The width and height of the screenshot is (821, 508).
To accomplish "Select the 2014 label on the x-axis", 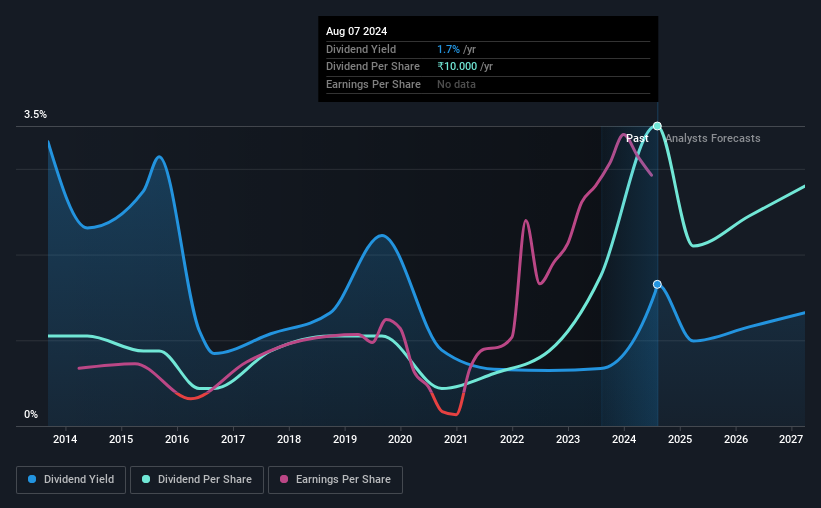I will pyautogui.click(x=65, y=439).
